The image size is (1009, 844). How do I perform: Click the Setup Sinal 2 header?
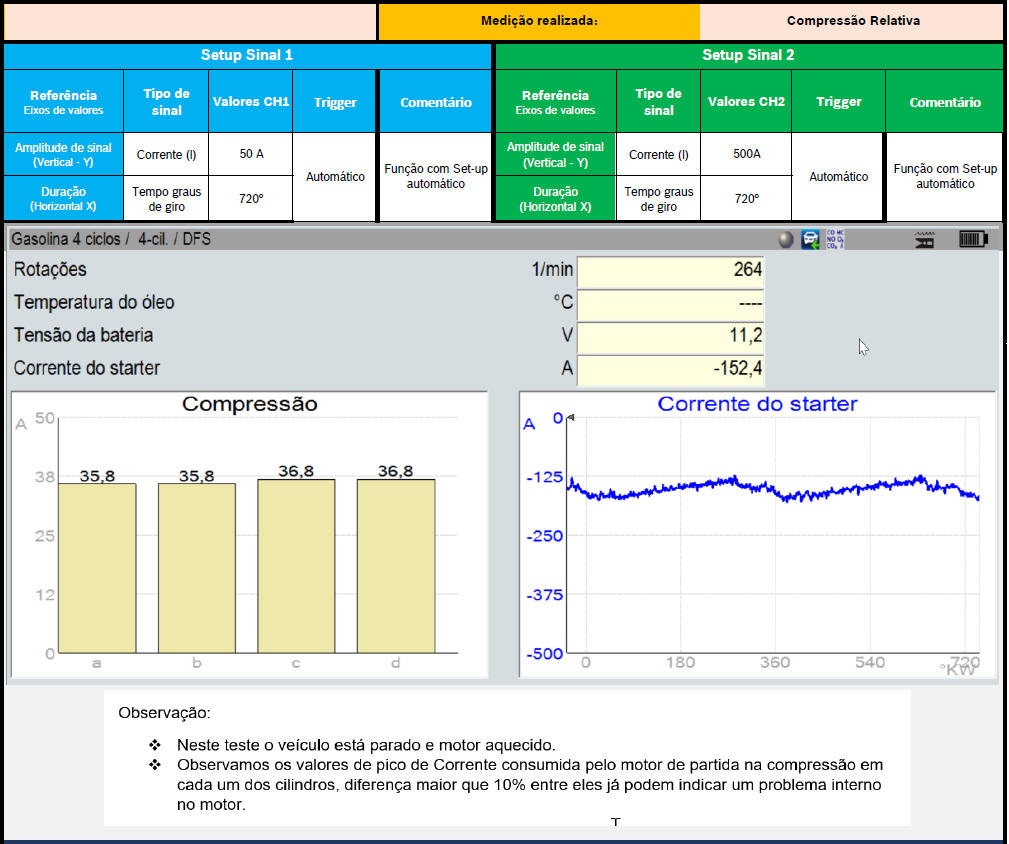click(x=748, y=56)
